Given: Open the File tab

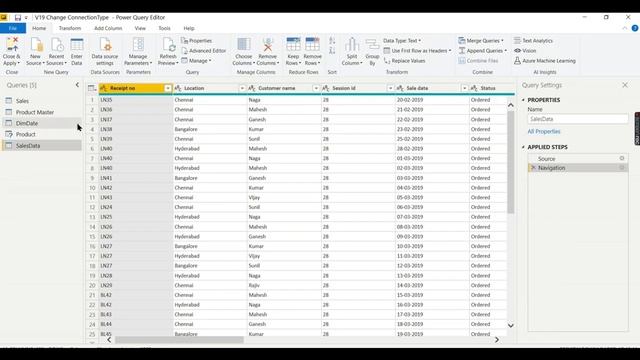Looking at the screenshot, I should tap(13, 28).
